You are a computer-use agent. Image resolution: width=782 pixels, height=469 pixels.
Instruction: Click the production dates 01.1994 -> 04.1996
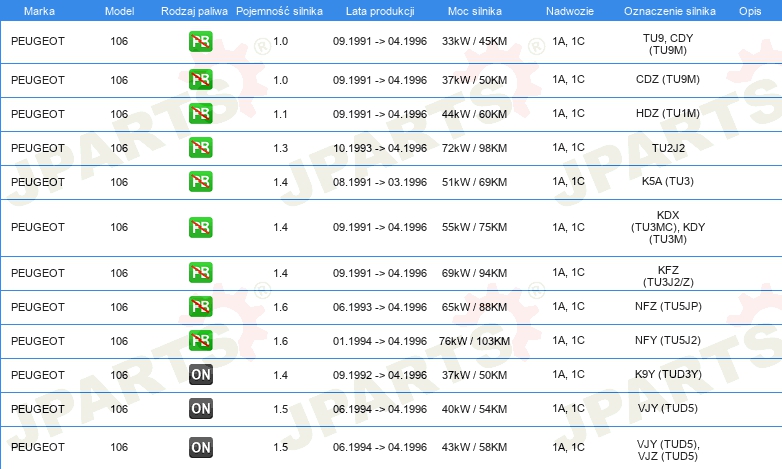click(x=380, y=341)
